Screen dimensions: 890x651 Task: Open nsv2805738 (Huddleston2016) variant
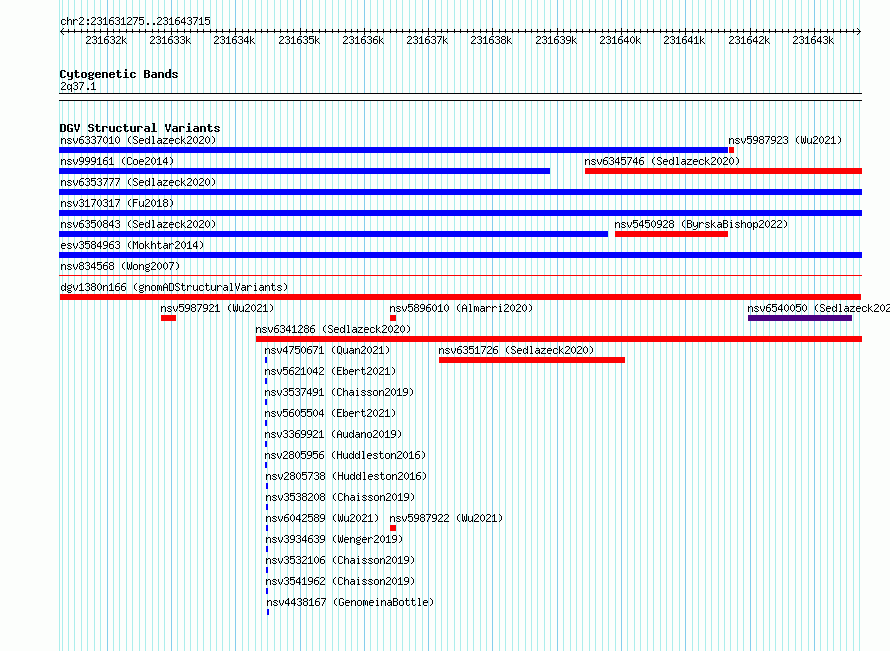tap(346, 476)
